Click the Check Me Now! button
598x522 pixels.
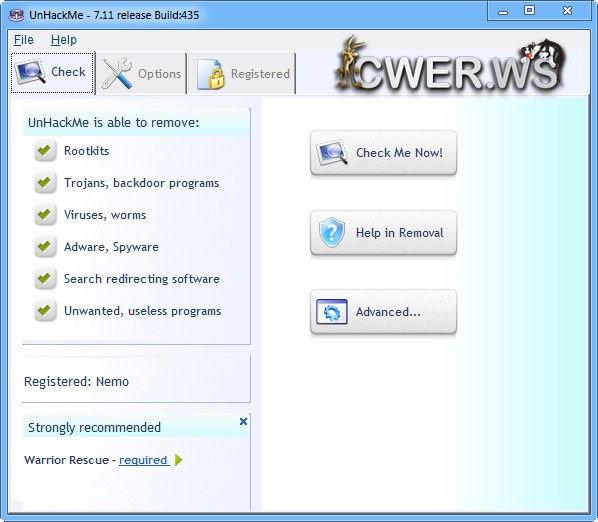pyautogui.click(x=383, y=153)
